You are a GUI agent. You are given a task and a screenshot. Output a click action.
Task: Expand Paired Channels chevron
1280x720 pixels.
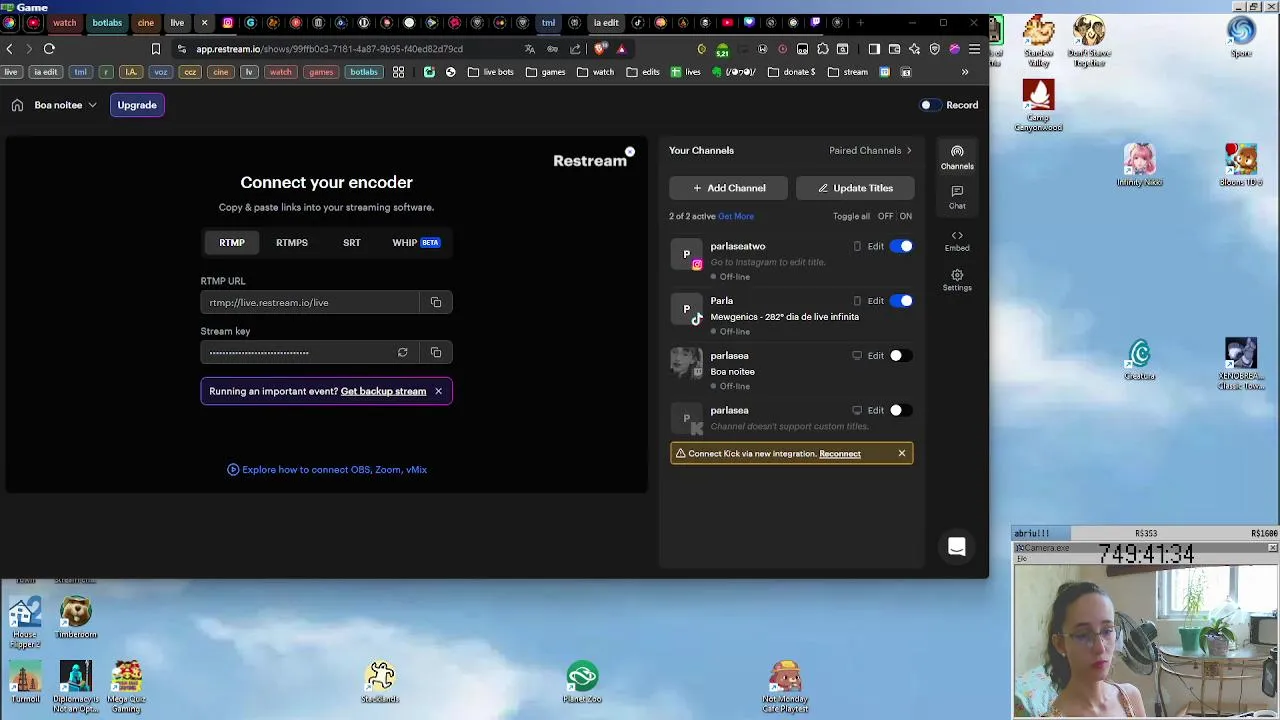pos(909,150)
